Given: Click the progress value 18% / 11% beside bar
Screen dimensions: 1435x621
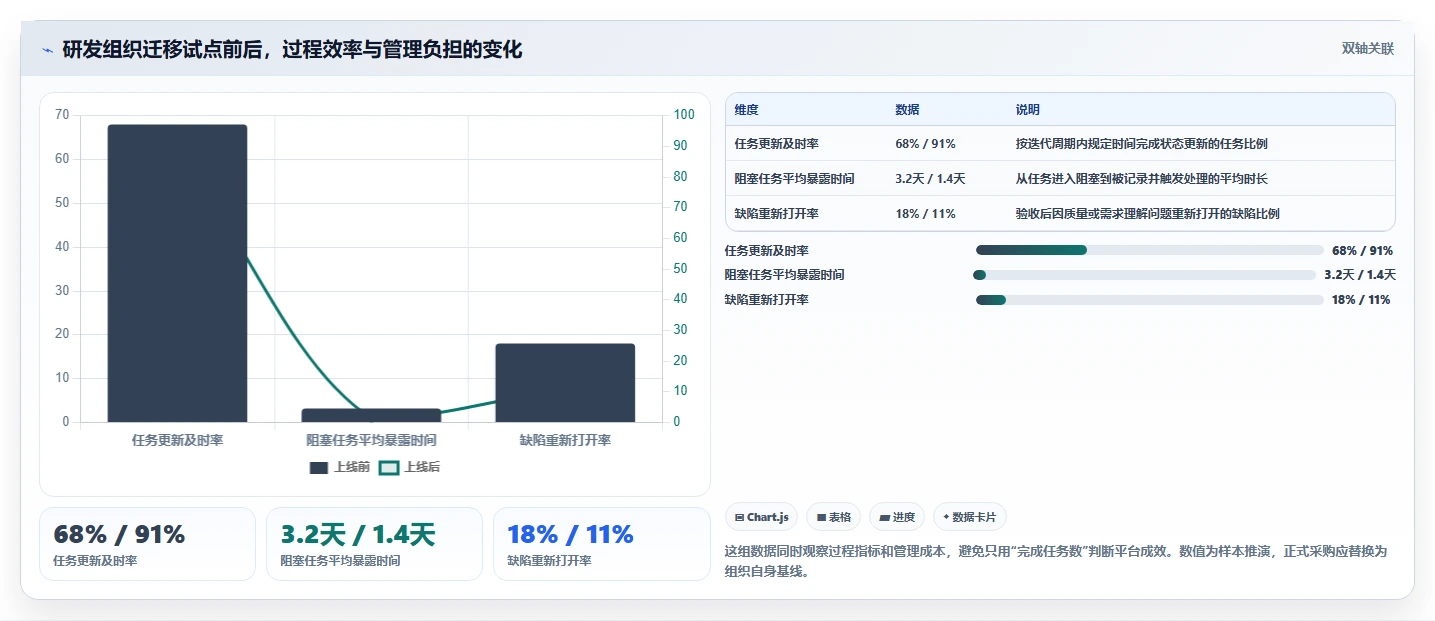Looking at the screenshot, I should [x=1361, y=300].
